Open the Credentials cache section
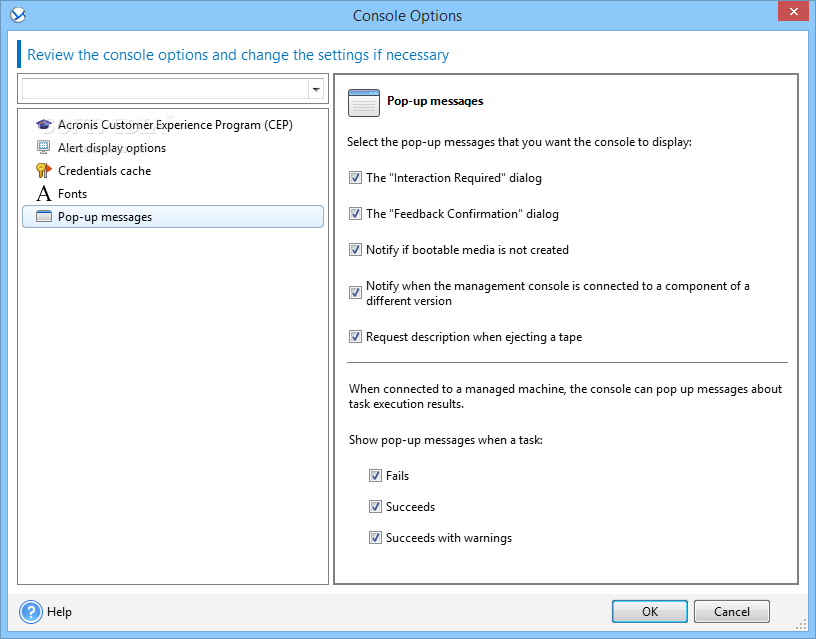Image resolution: width=816 pixels, height=639 pixels. [x=104, y=171]
